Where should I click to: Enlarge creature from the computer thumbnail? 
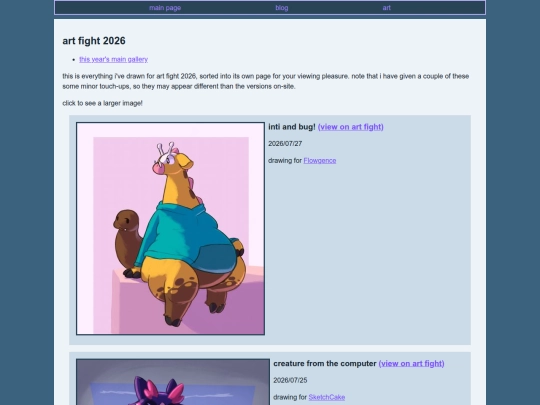coord(173,382)
